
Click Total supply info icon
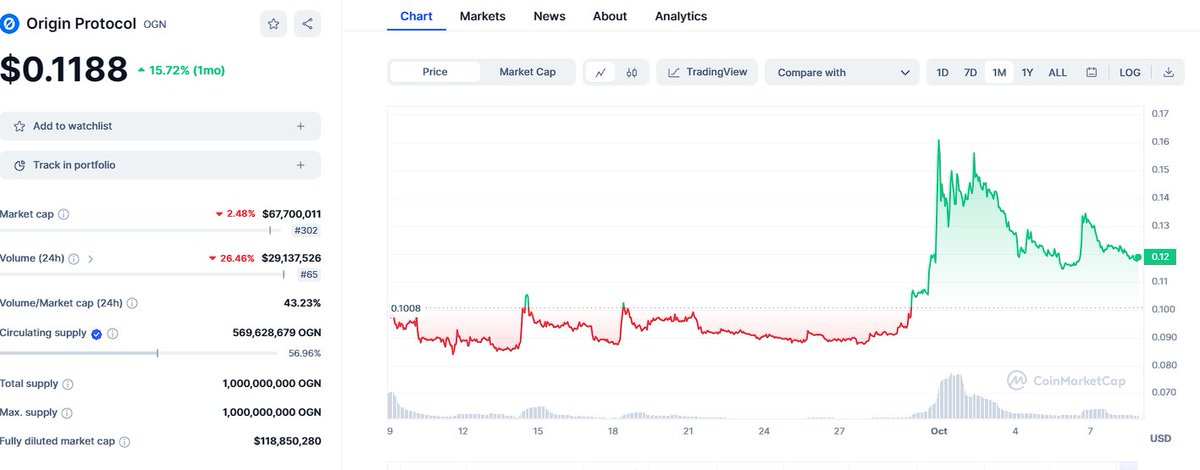[x=68, y=384]
